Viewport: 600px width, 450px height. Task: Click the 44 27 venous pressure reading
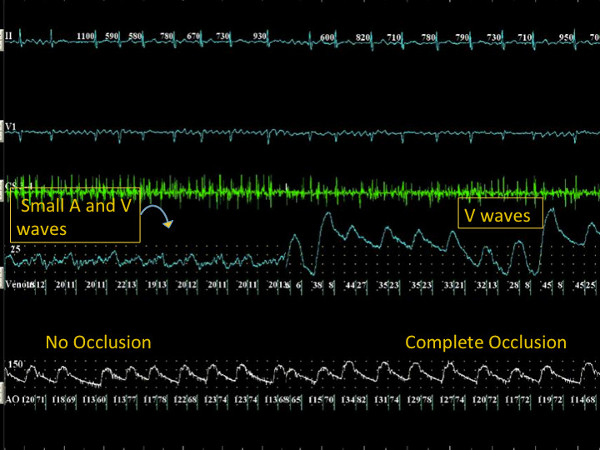click(x=355, y=284)
